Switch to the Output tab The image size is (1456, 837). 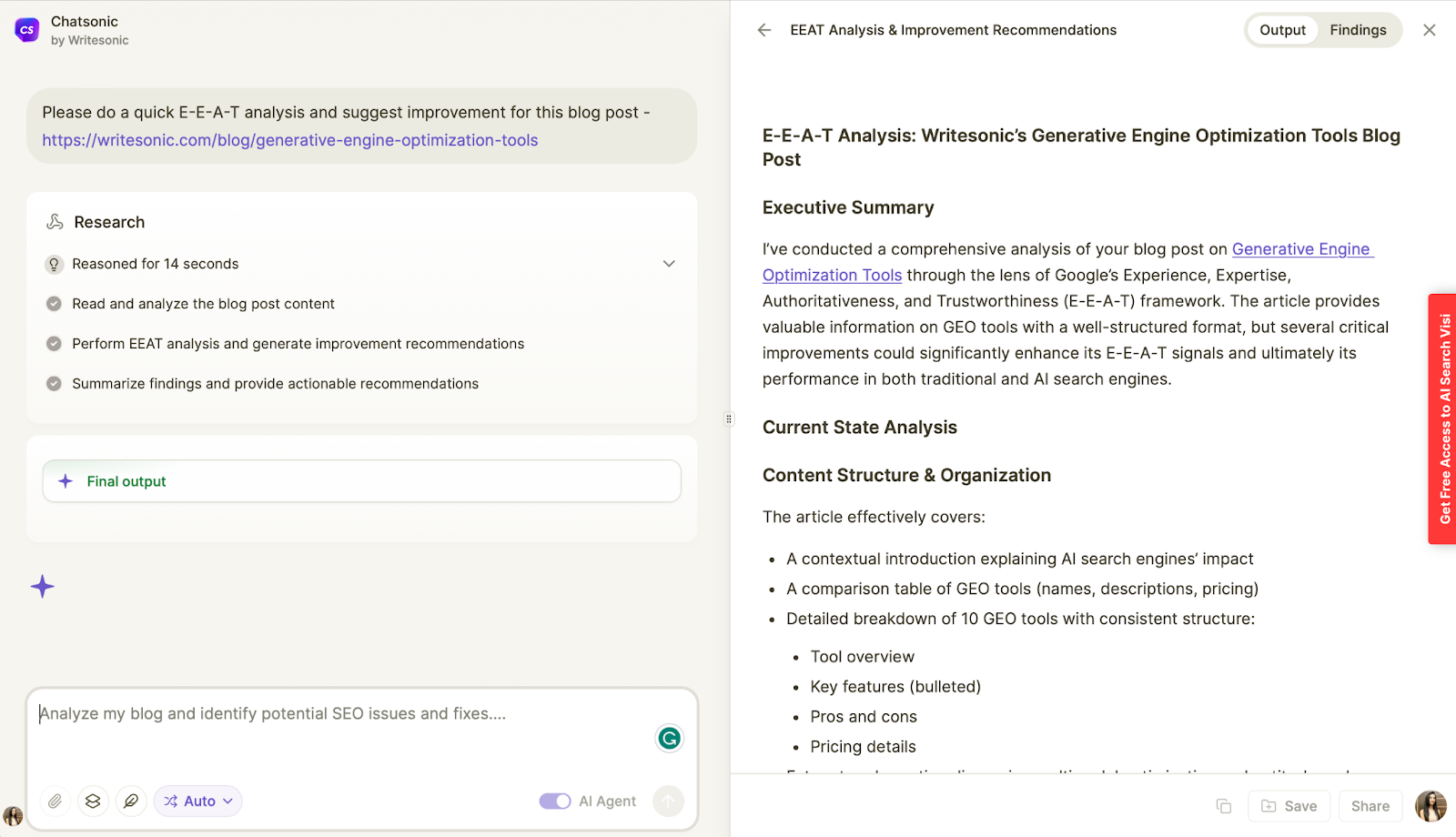(x=1282, y=30)
